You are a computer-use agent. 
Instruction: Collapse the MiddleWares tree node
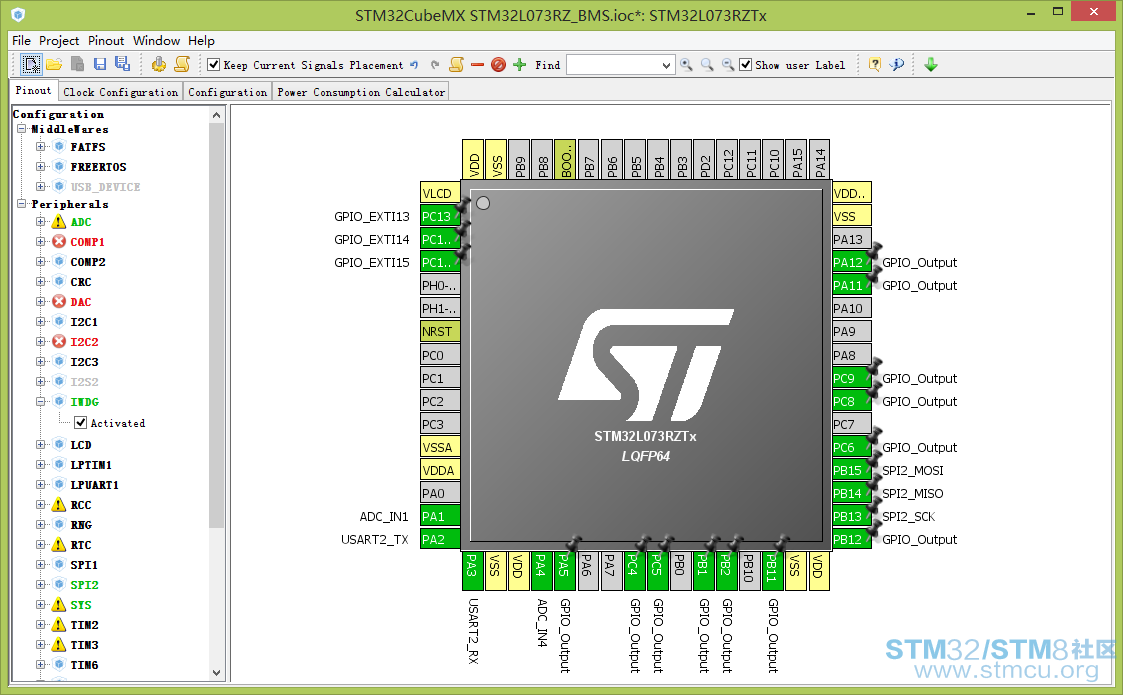pos(21,129)
